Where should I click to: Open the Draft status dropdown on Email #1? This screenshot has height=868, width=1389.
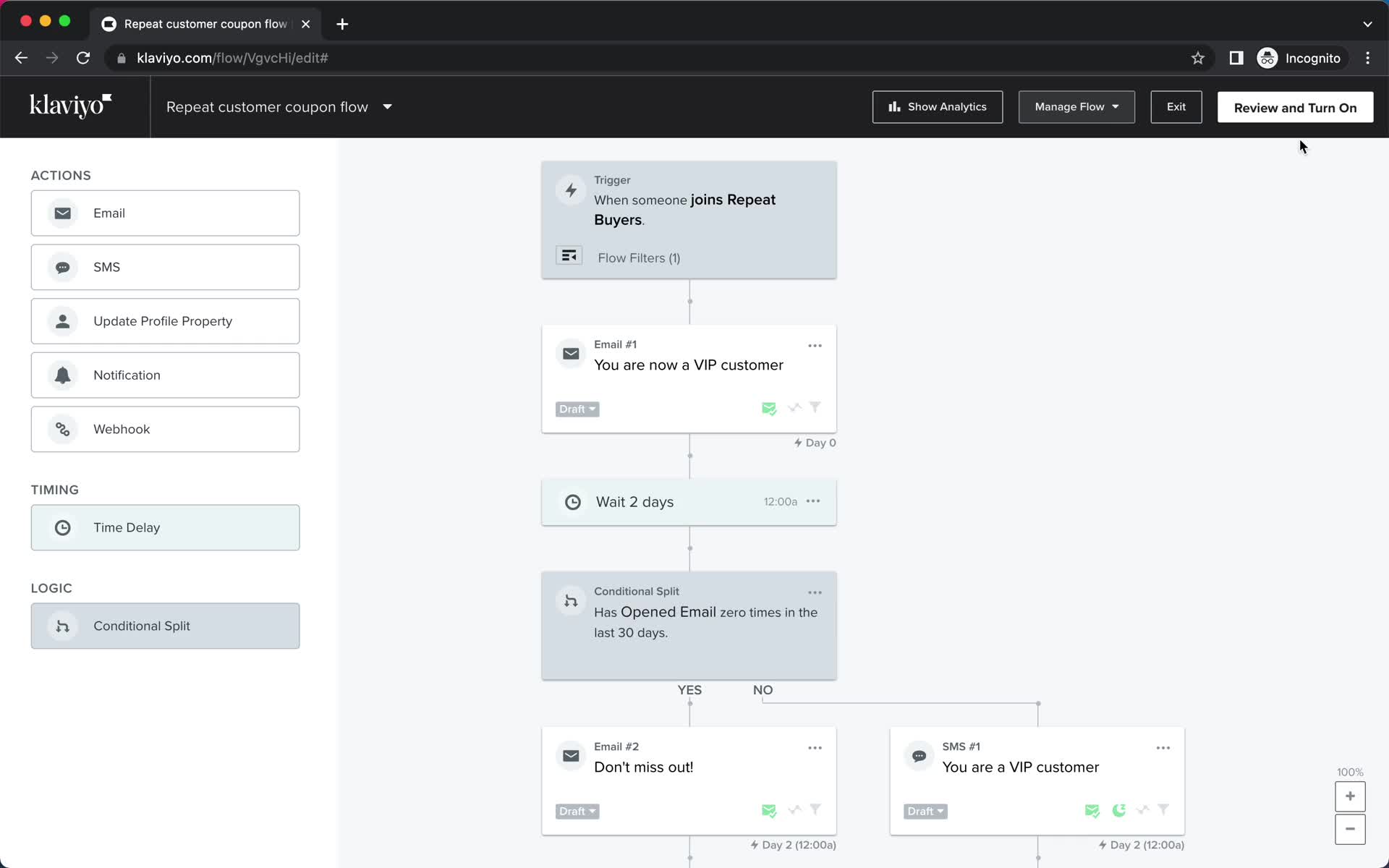[x=577, y=409]
